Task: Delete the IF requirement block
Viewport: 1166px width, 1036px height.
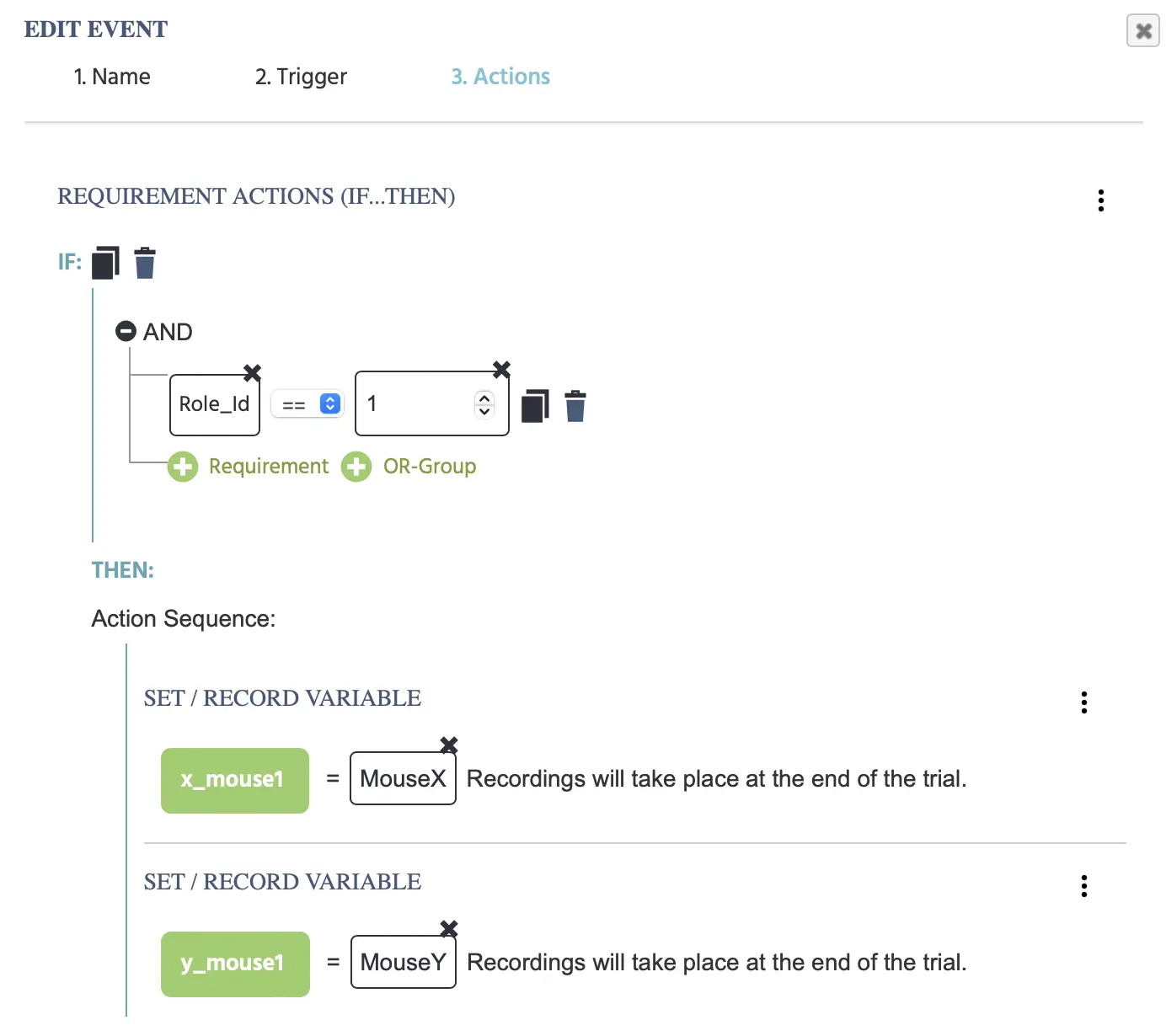Action: coord(145,263)
